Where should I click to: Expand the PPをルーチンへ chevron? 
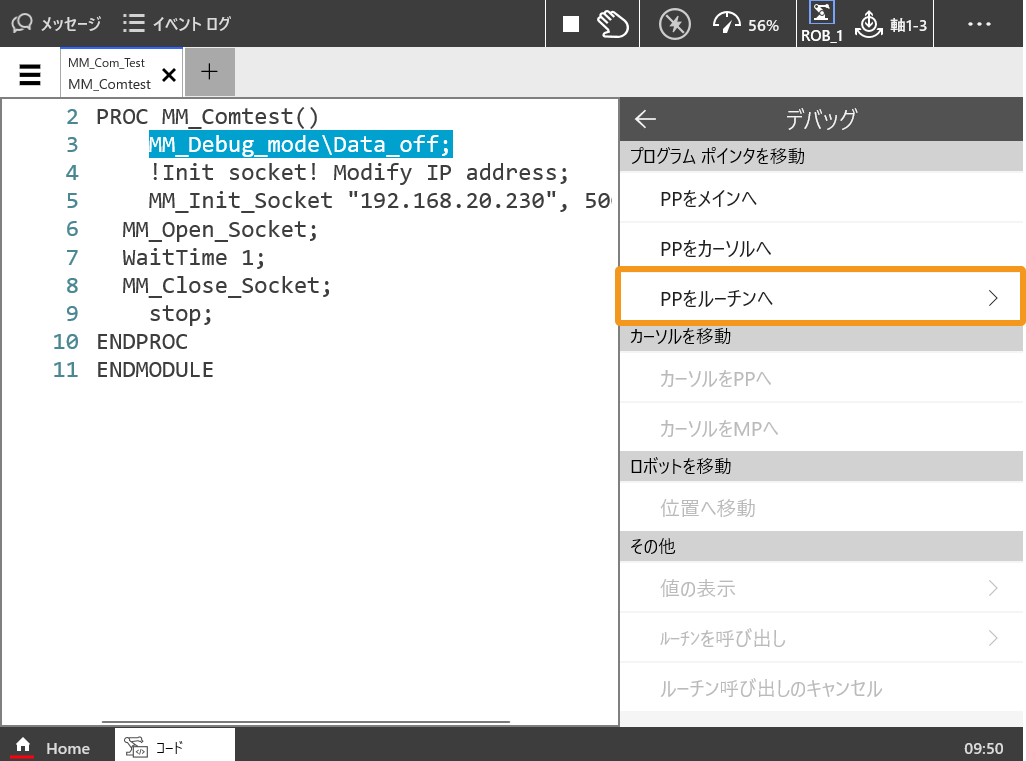[993, 298]
